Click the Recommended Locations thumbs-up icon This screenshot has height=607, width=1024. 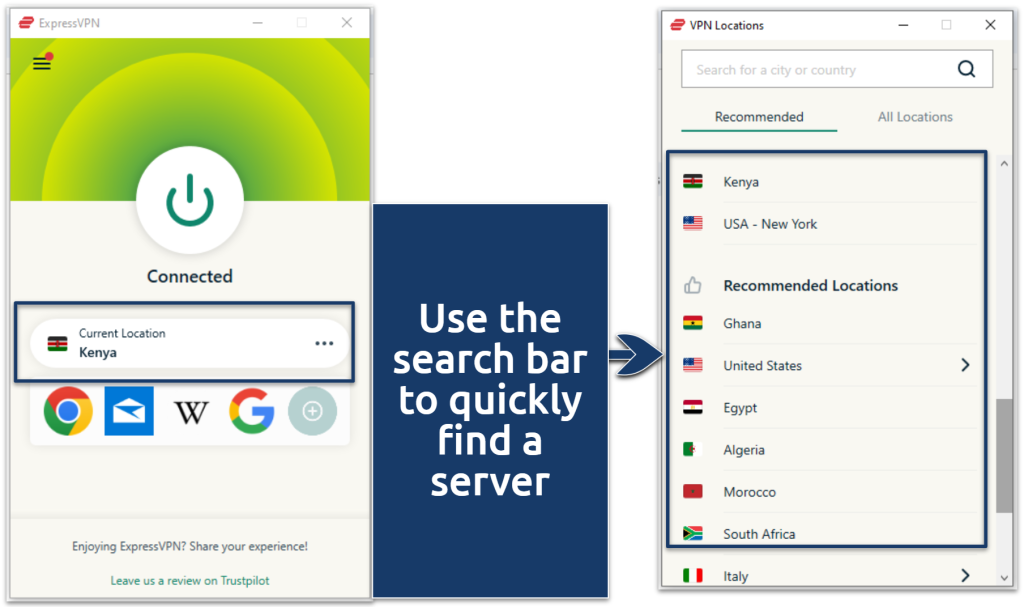tap(693, 286)
